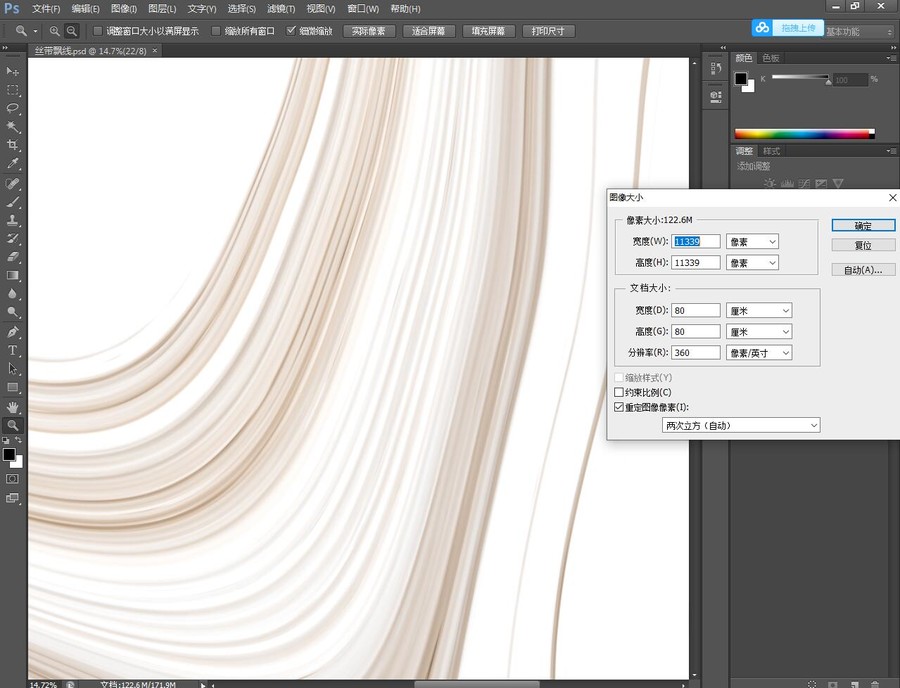Select the Dodge tool
The height and width of the screenshot is (688, 900).
click(x=12, y=312)
